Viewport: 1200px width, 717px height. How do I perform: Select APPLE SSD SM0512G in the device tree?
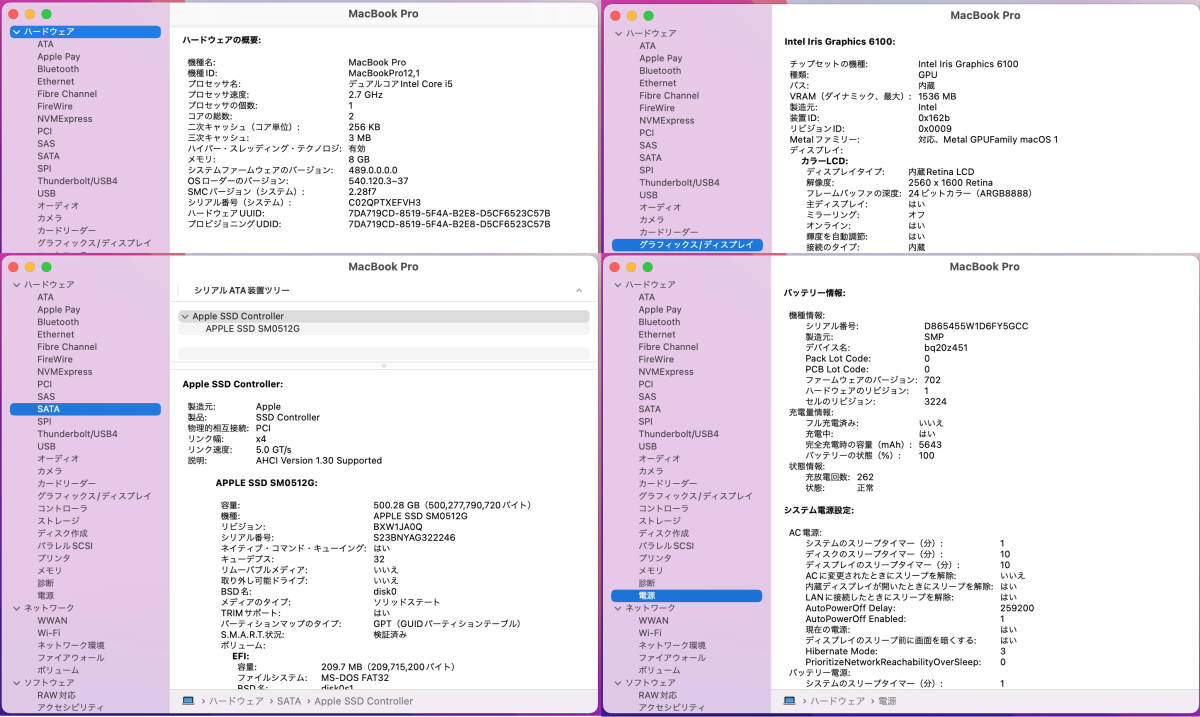(252, 329)
